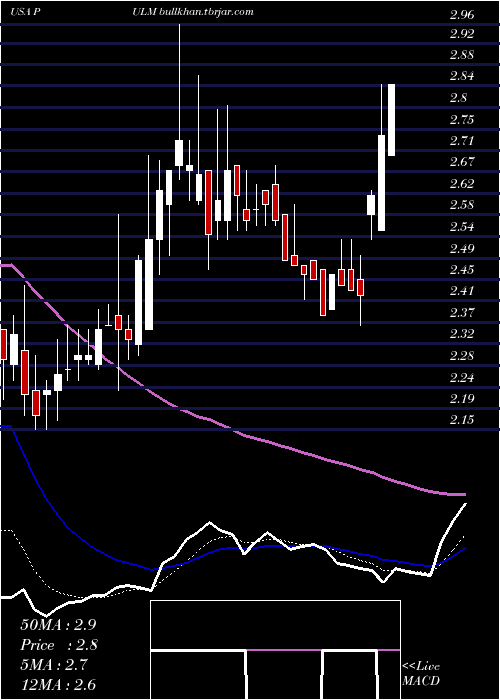Click the 2.58 price axis label
This screenshot has width=500, height=700.
point(462,205)
